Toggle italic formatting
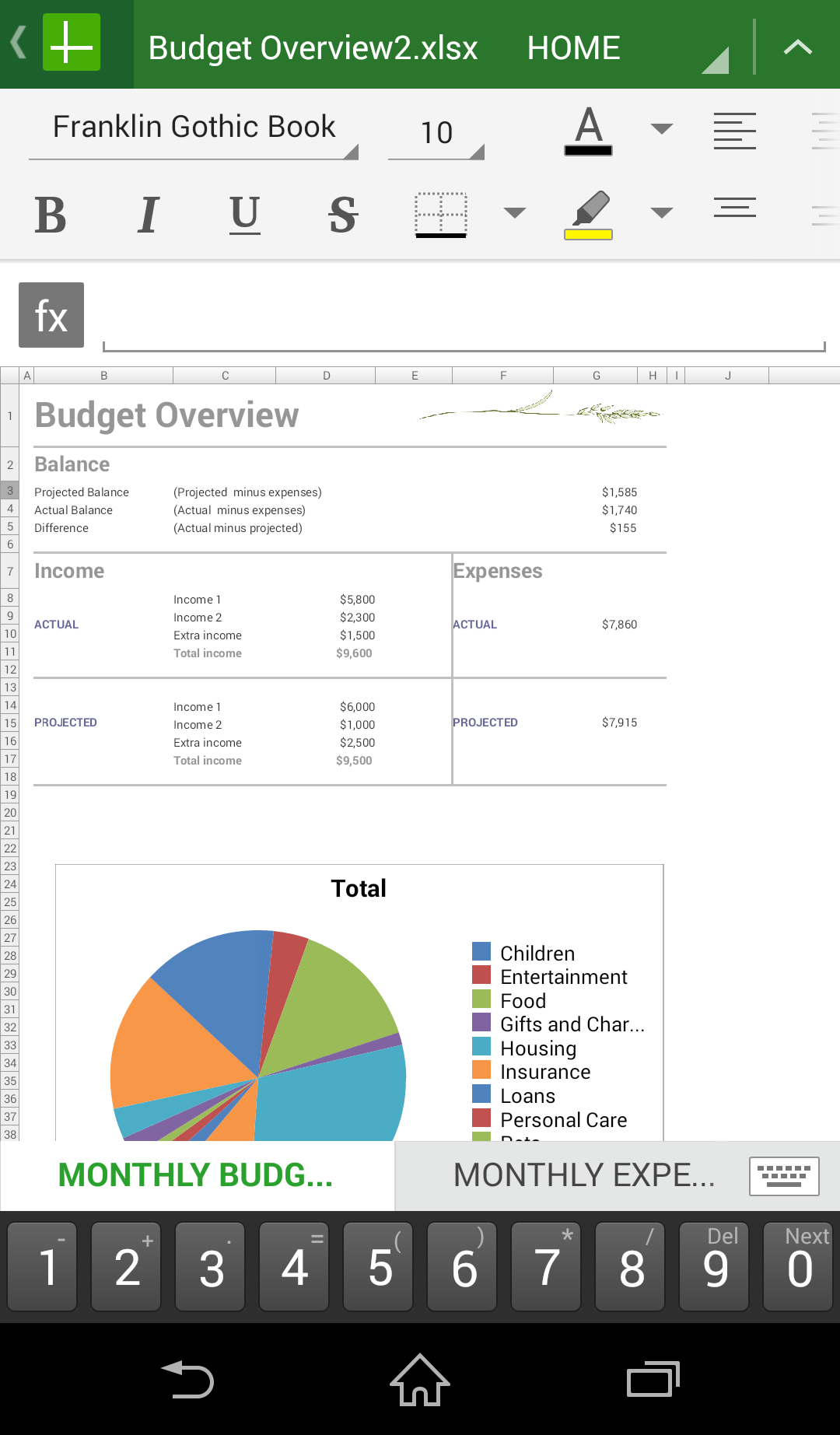The width and height of the screenshot is (840, 1435). coord(148,215)
